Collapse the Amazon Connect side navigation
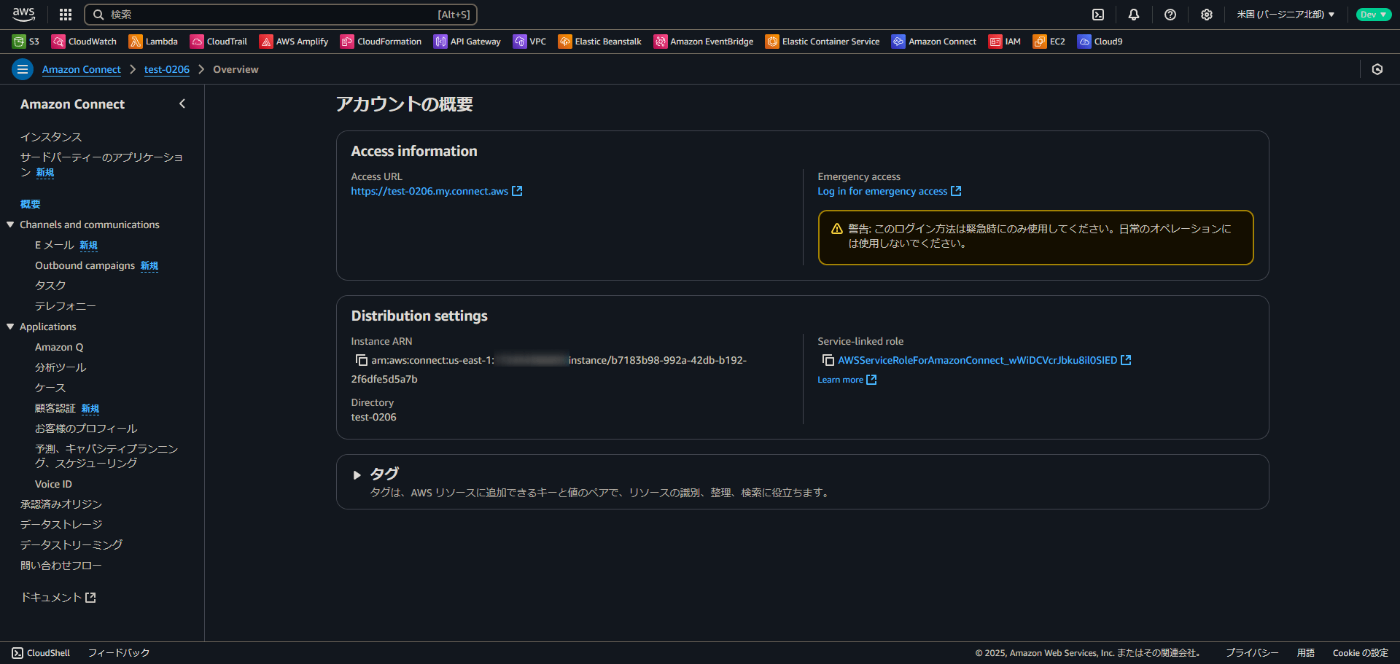This screenshot has height=664, width=1400. coord(182,104)
